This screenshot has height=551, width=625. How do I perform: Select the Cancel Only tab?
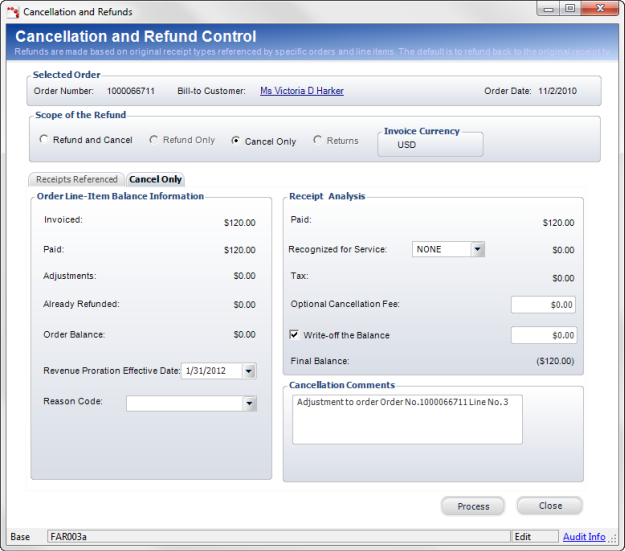pyautogui.click(x=156, y=180)
